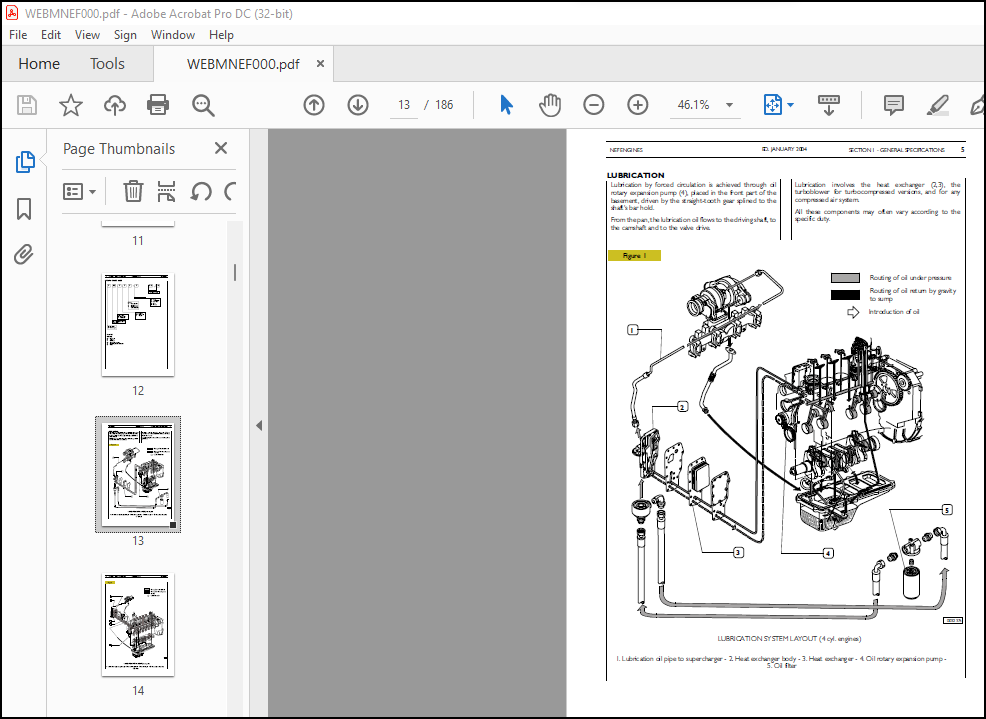Viewport: 986px width, 719px height.
Task: Activate the selection arrow tool
Action: pyautogui.click(x=506, y=105)
